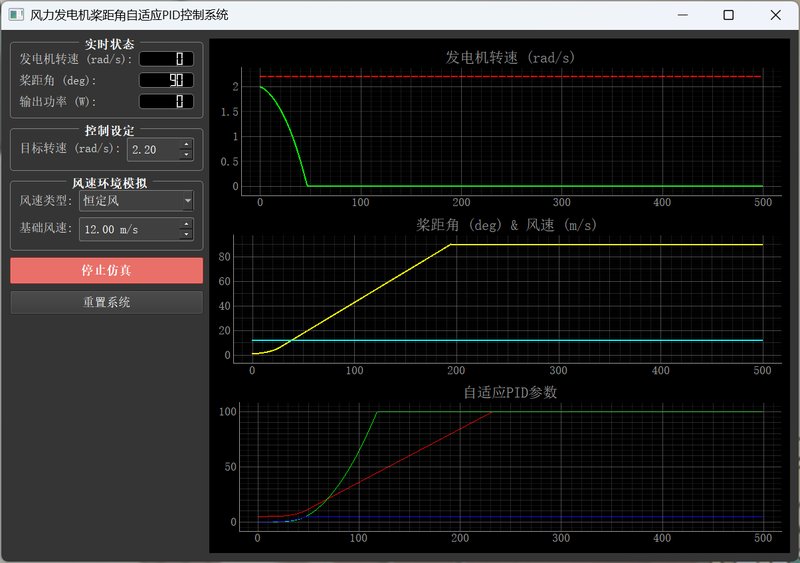The image size is (800, 563).
Task: Click the 发电机转速 (rad/s) plot title
Action: pyautogui.click(x=510, y=57)
